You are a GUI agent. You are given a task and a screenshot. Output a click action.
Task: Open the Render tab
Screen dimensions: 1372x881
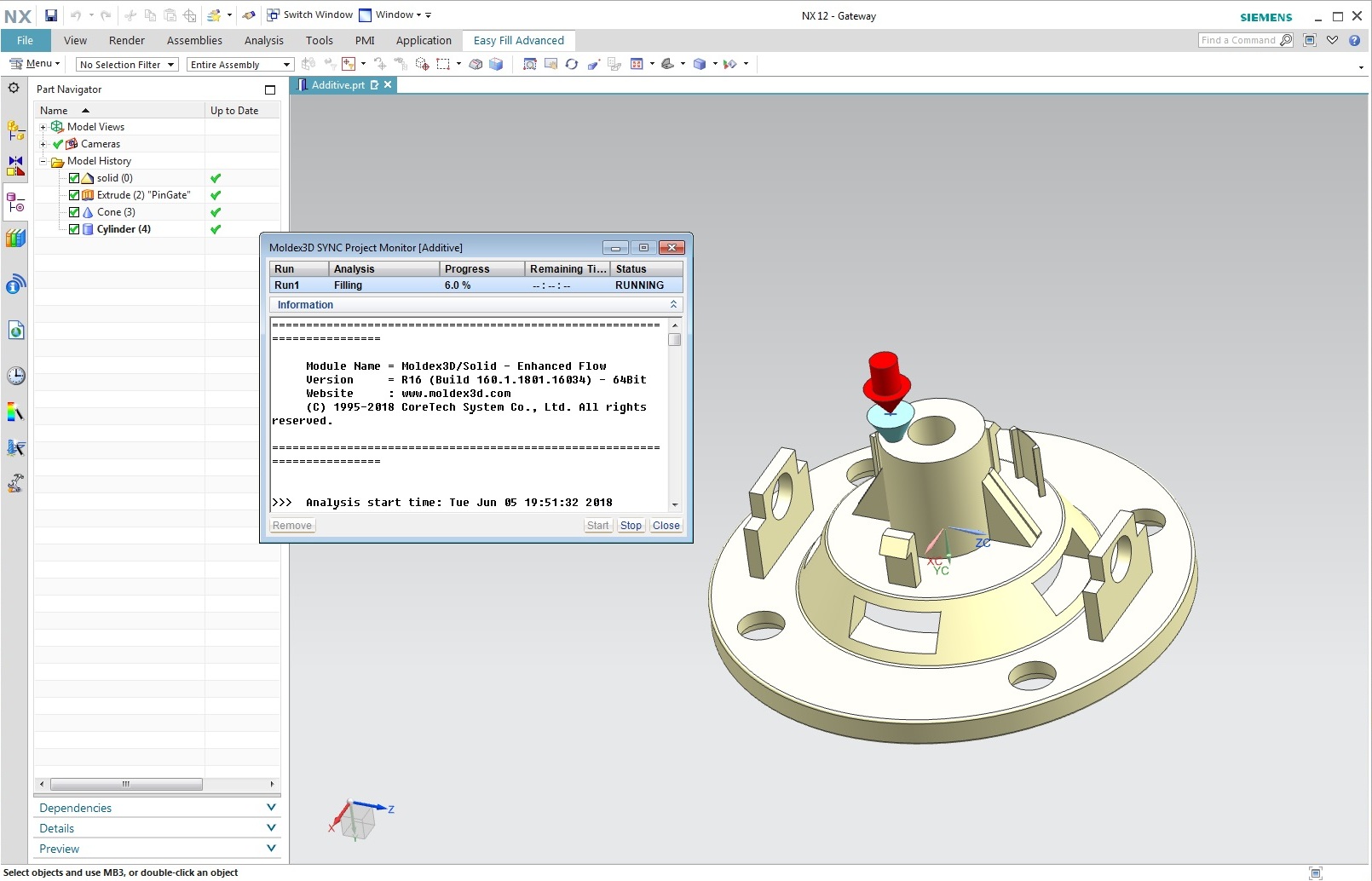127,40
